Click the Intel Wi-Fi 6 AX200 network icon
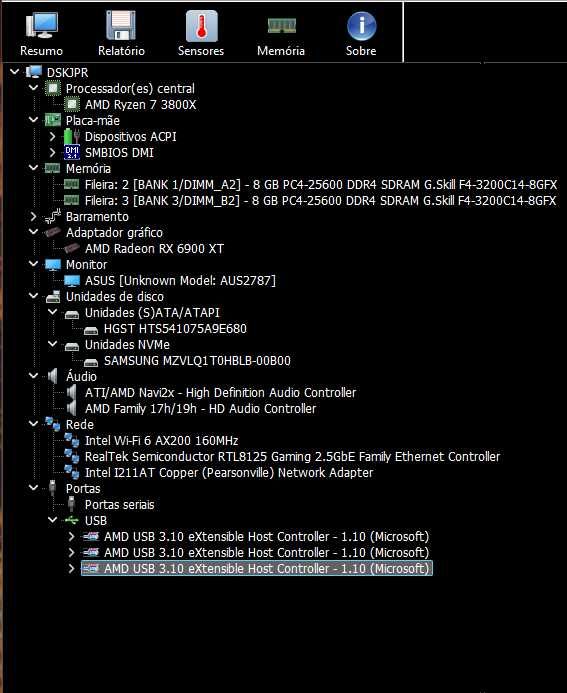Screen dimensions: 567x693 [x=72, y=440]
